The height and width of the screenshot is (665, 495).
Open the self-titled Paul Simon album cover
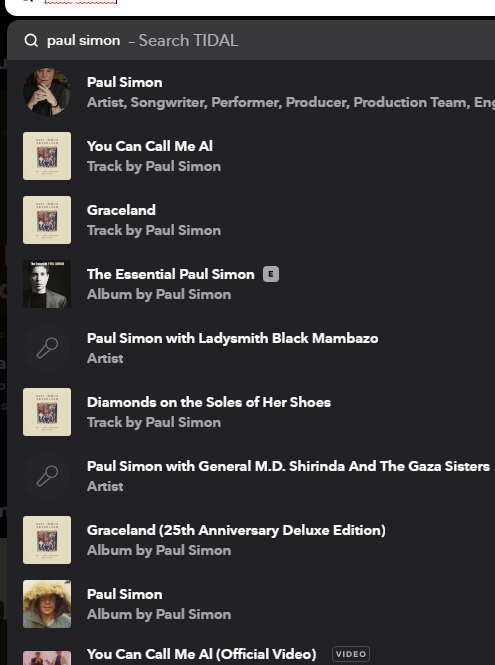click(47, 604)
